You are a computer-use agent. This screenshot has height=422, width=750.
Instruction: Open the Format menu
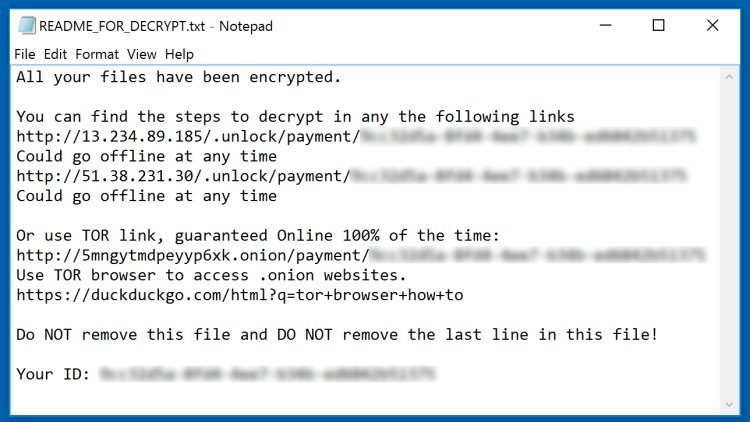pyautogui.click(x=97, y=54)
